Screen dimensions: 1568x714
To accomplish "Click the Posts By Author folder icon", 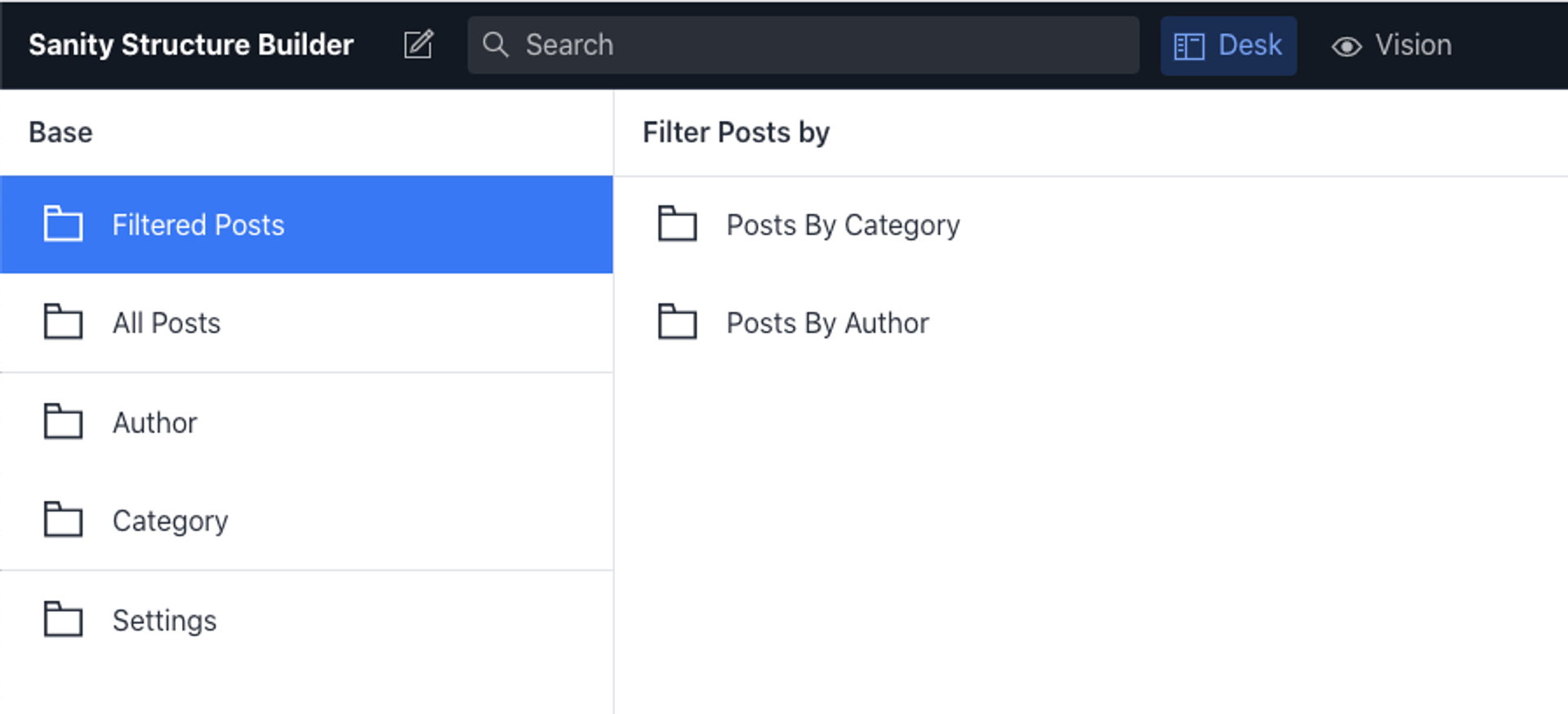I will [x=677, y=323].
